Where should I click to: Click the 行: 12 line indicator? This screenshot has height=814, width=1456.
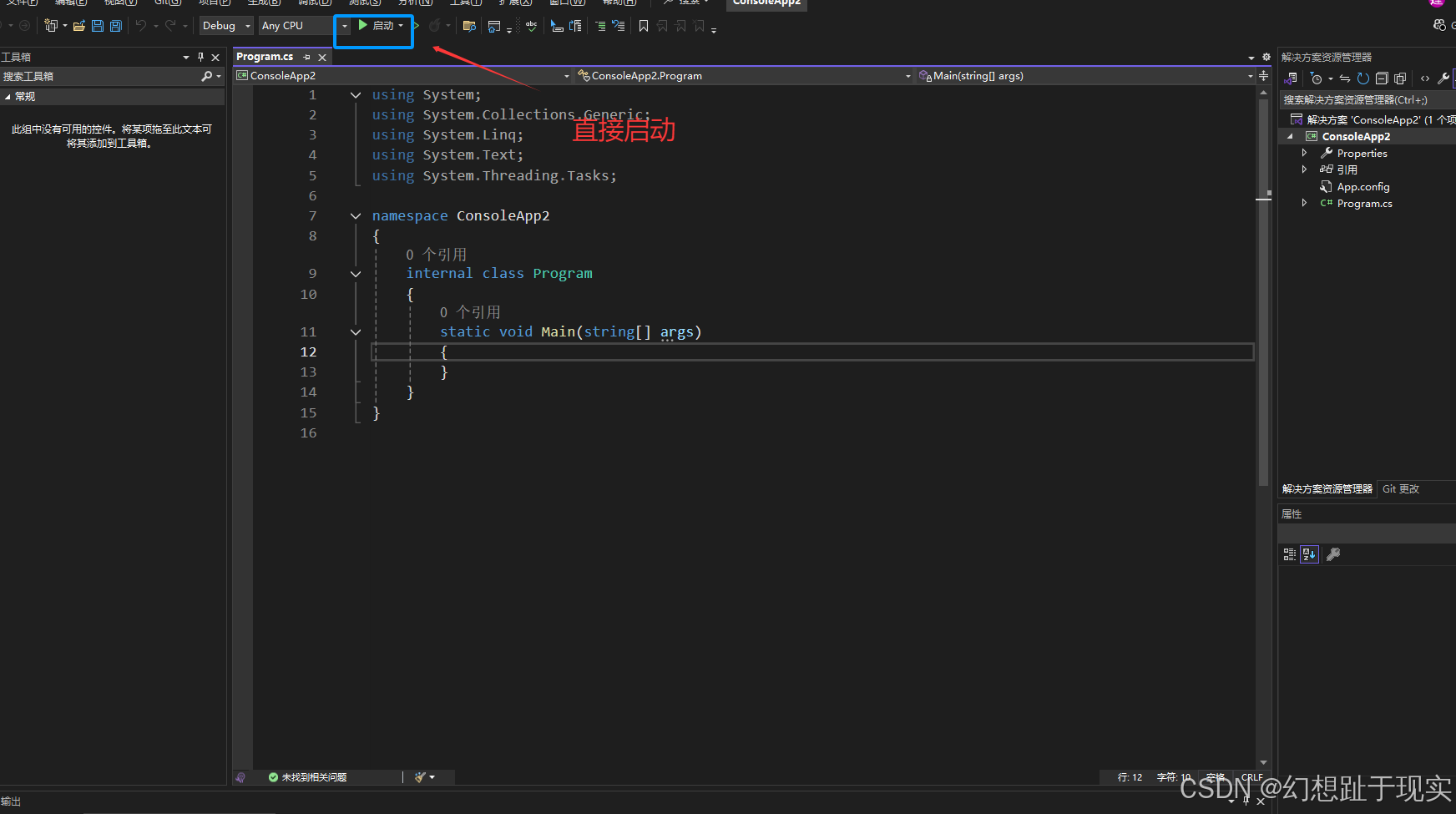click(x=1130, y=777)
